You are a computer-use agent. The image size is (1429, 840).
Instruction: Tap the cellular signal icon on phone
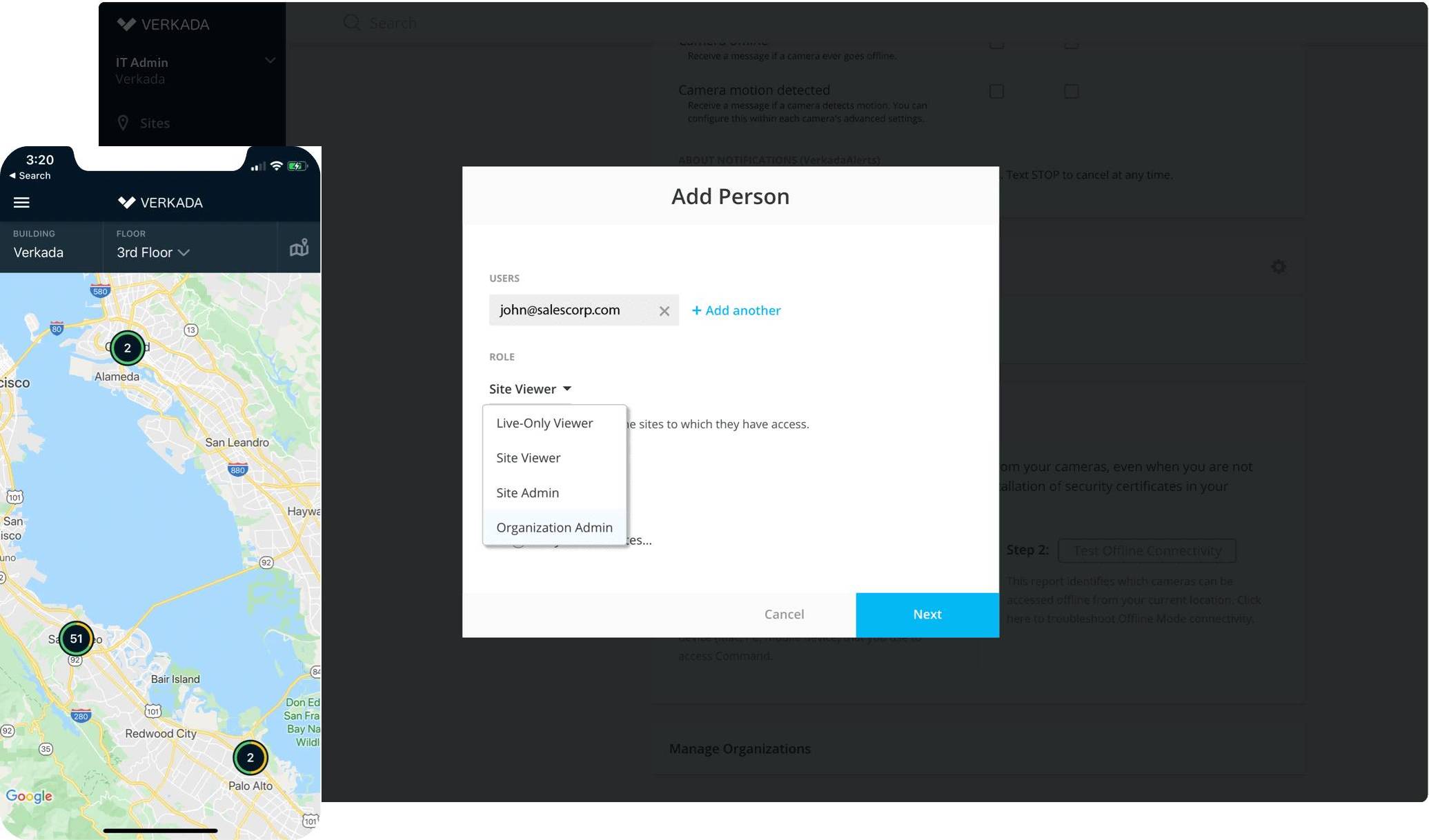click(258, 166)
